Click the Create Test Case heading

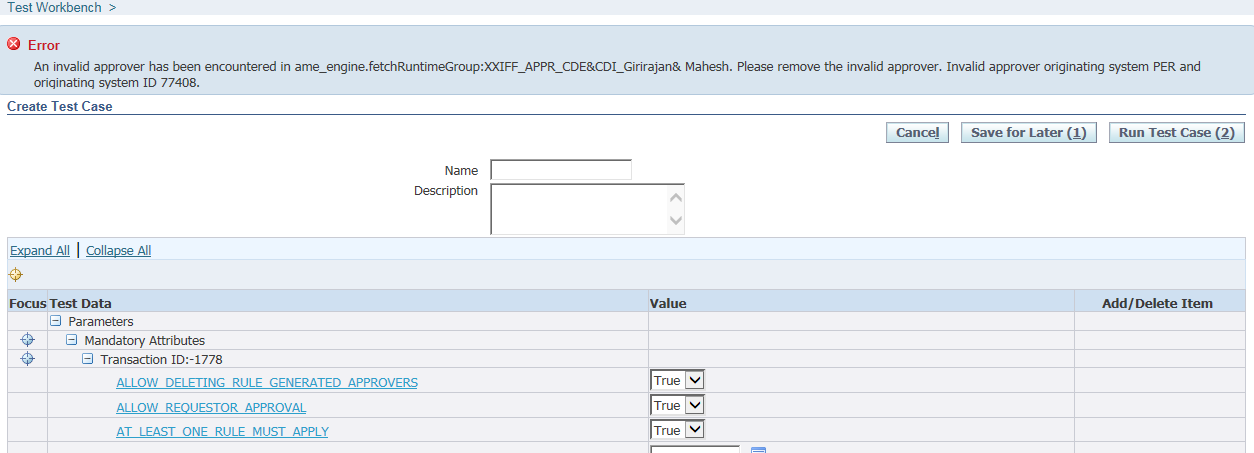(60, 106)
